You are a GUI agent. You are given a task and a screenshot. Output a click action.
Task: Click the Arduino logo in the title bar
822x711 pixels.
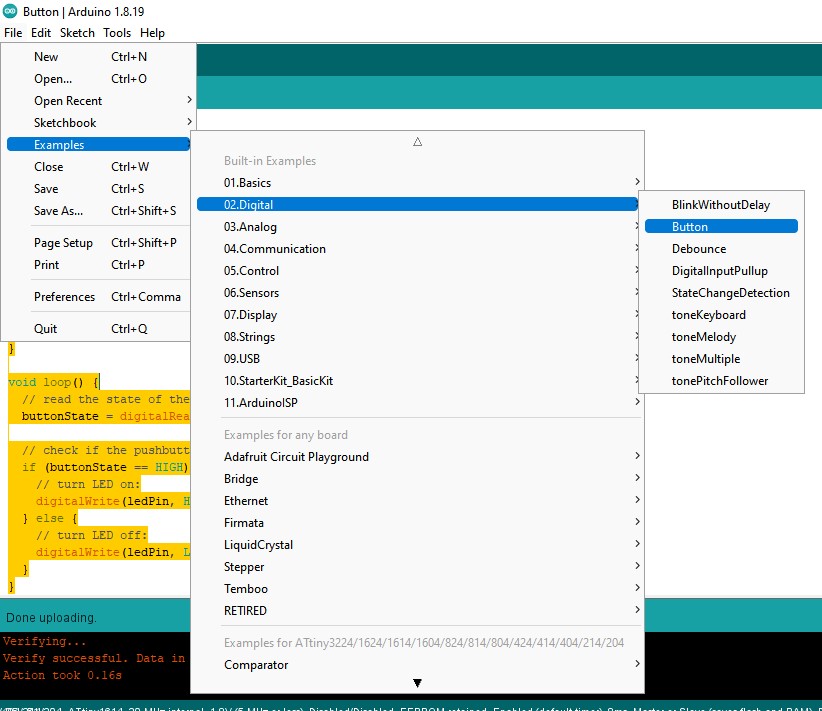tap(10, 11)
